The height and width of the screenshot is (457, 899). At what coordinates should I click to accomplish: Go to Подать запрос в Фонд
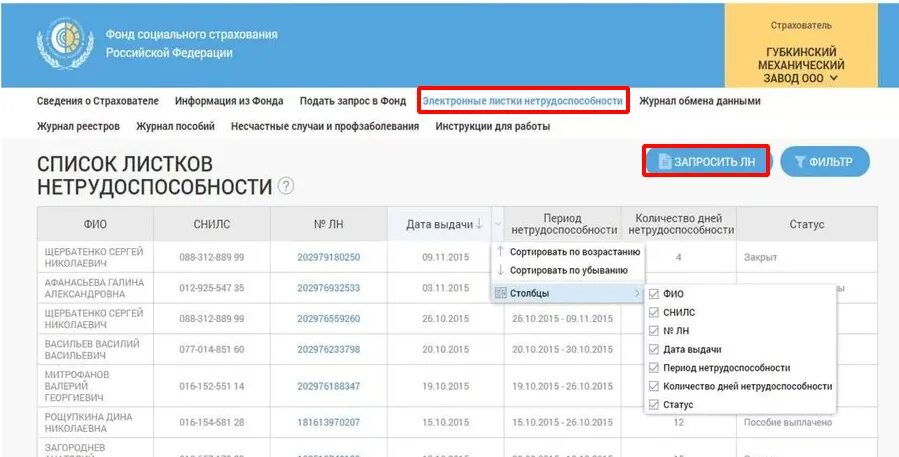coord(353,101)
